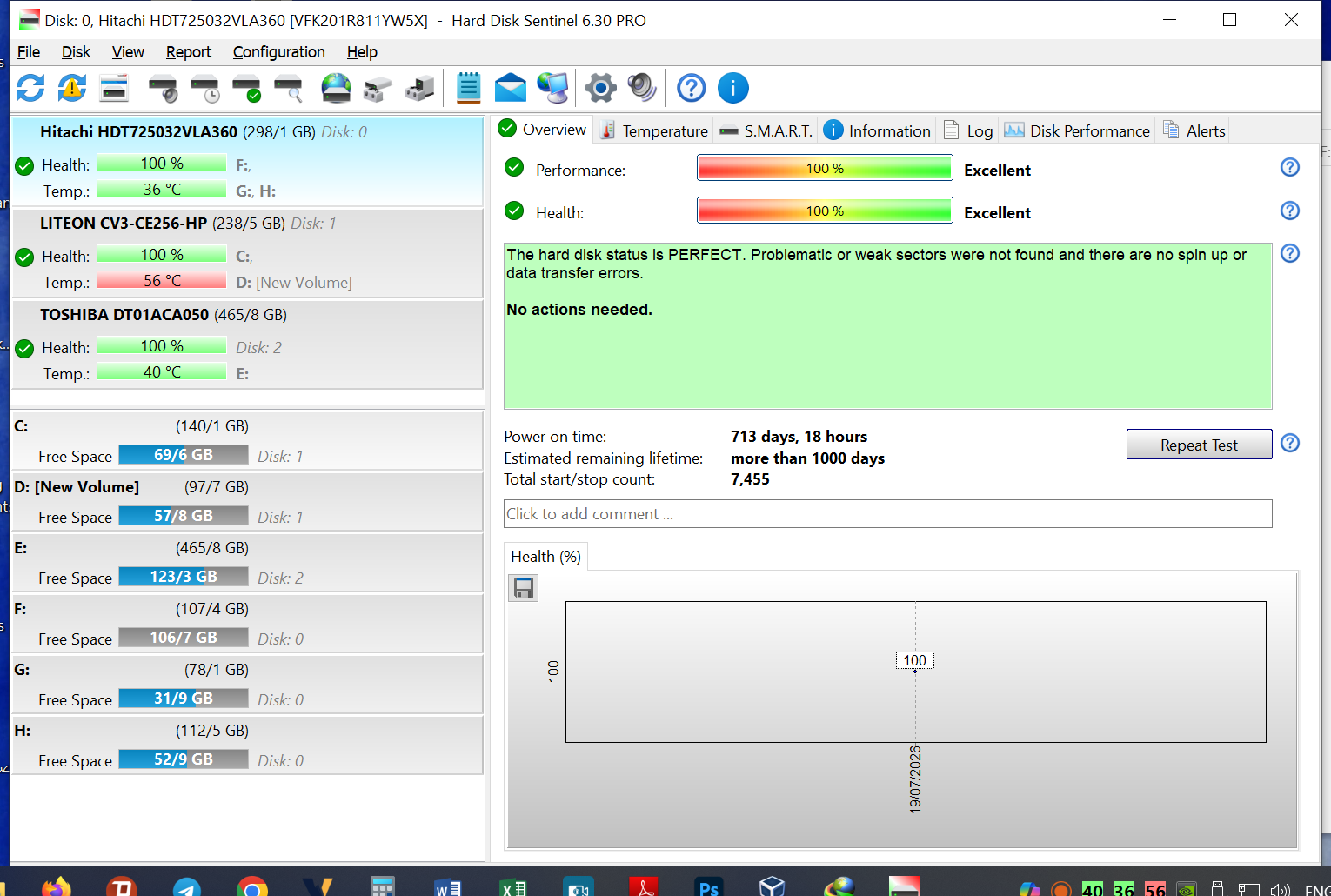Open the blue notepad report icon
This screenshot has height=896, width=1331.
[469, 88]
